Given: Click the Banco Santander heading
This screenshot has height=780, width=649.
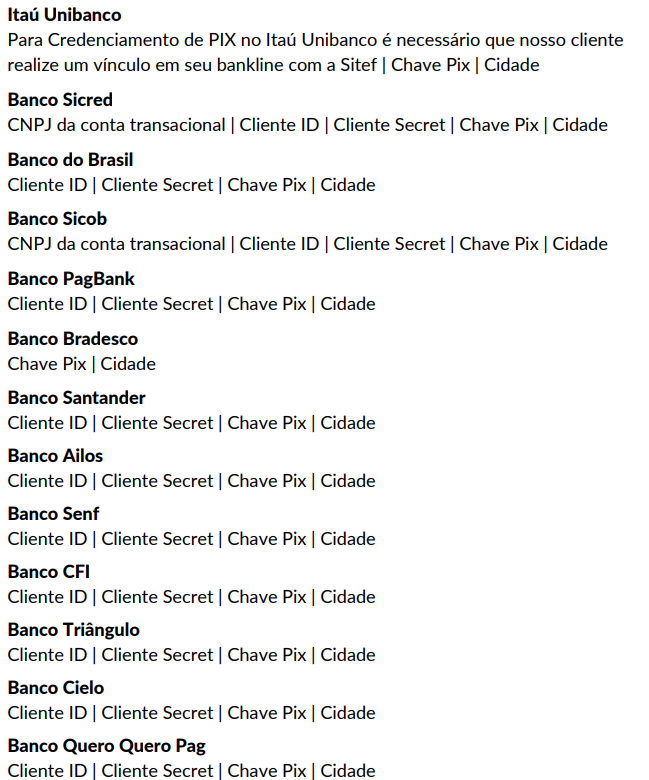Looking at the screenshot, I should click(x=77, y=398).
